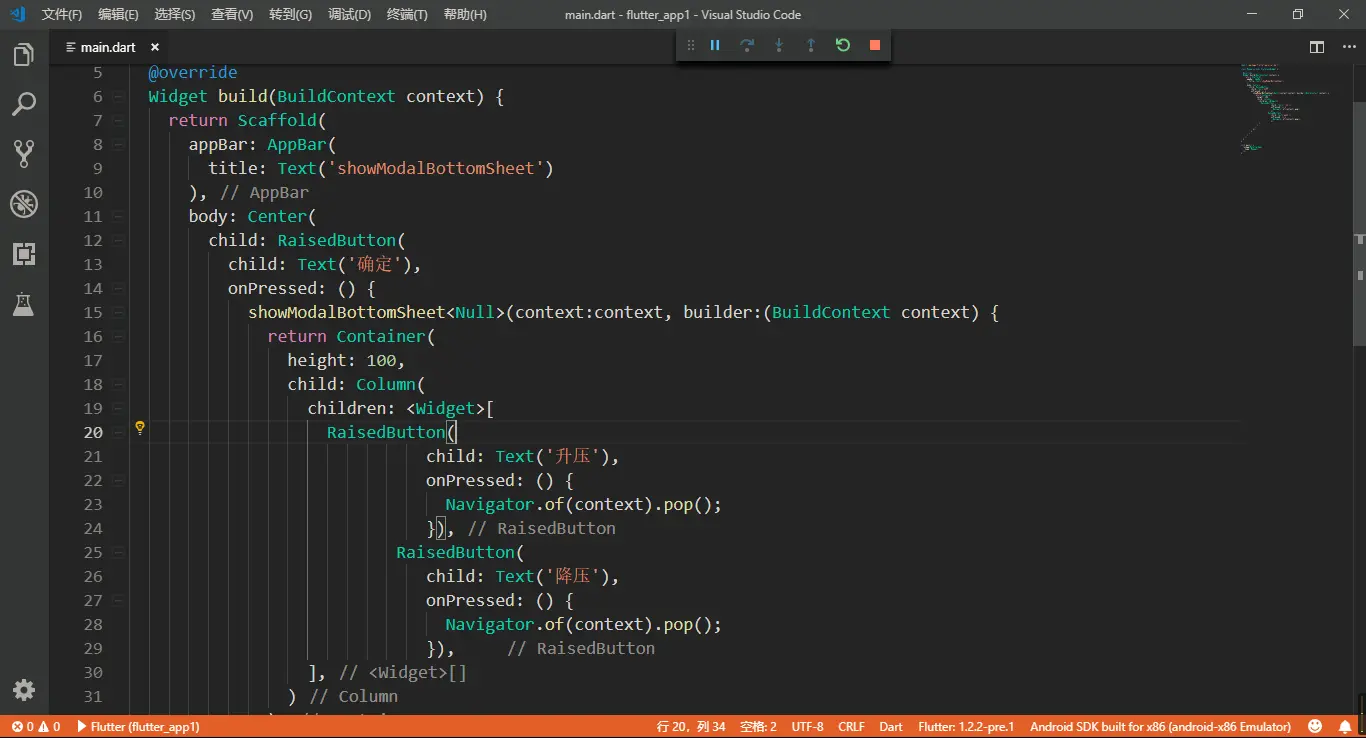Show the errors and warnings count in status bar
The width and height of the screenshot is (1366, 738).
[x=35, y=727]
